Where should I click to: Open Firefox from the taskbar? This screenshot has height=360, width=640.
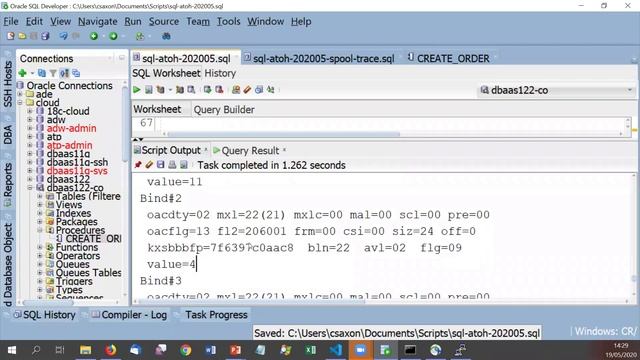click(111, 350)
